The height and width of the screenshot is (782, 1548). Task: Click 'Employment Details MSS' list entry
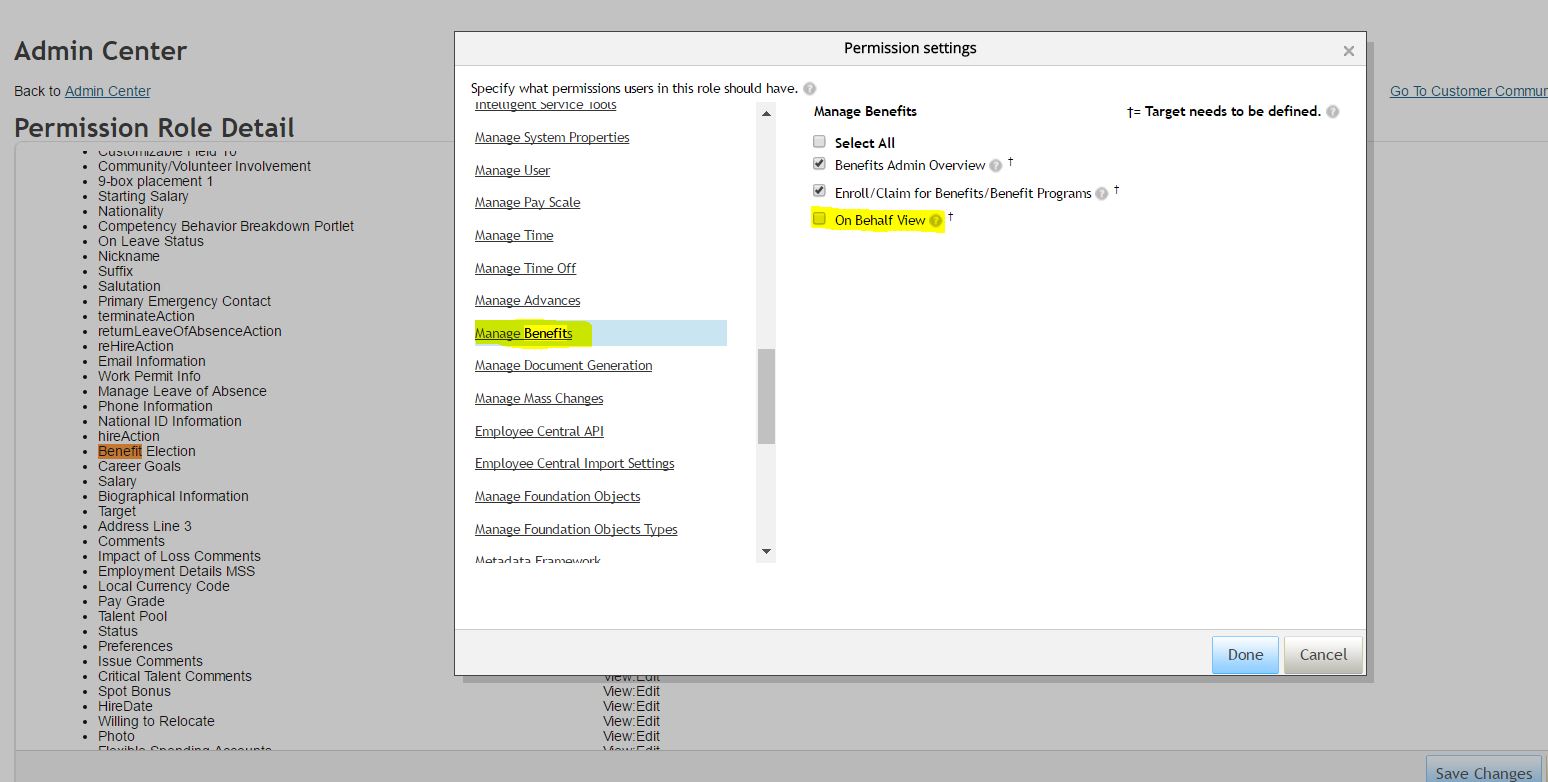pyautogui.click(x=176, y=571)
